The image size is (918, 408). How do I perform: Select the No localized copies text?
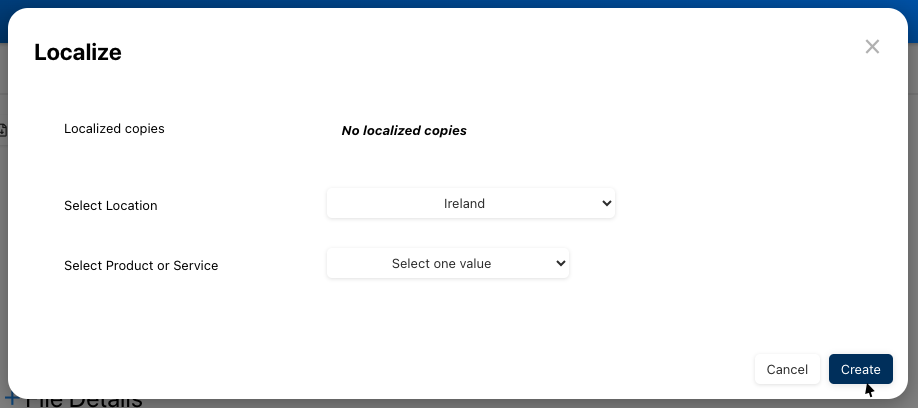tap(404, 131)
